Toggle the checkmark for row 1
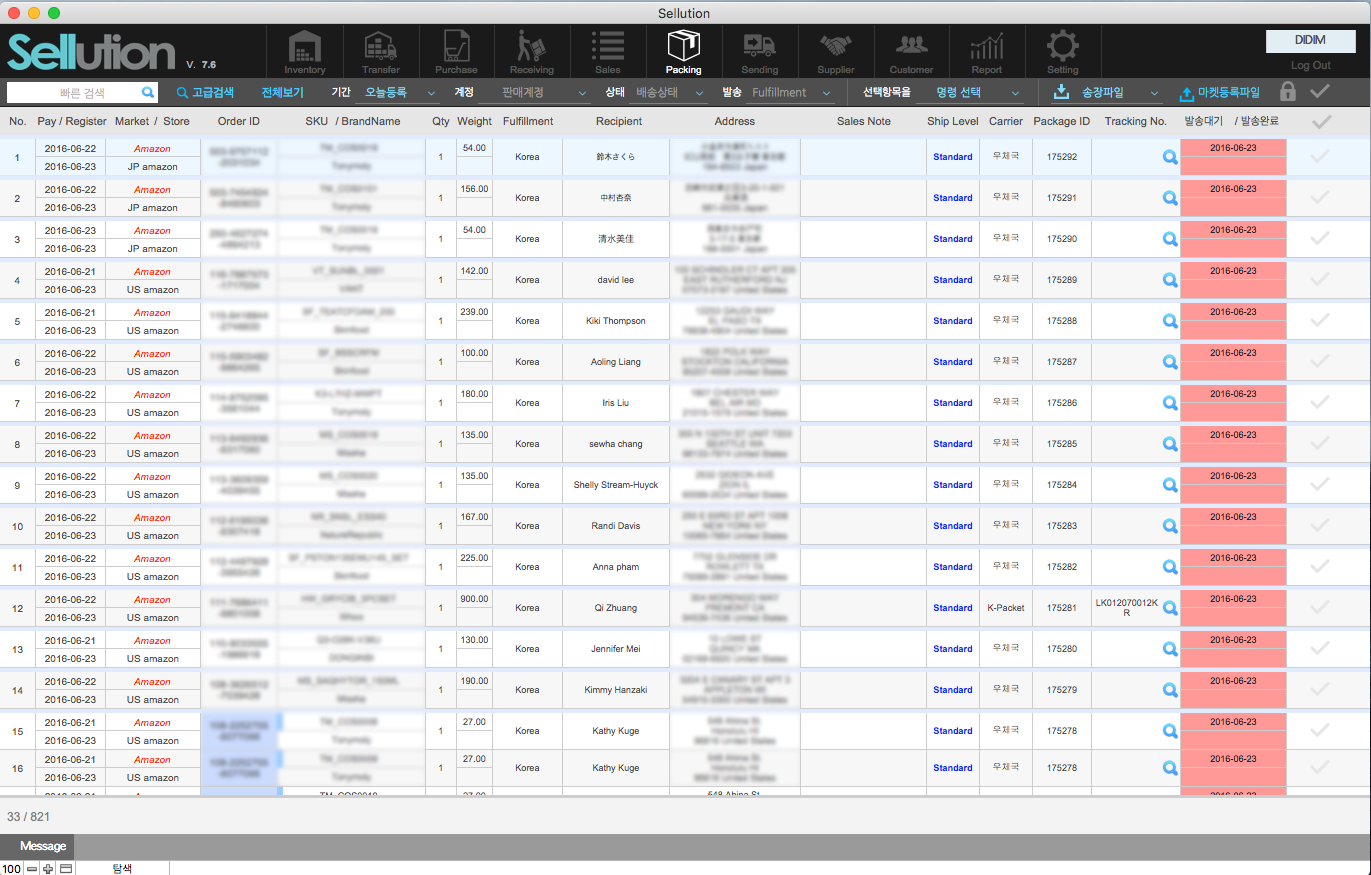1371x875 pixels. pyautogui.click(x=1320, y=157)
